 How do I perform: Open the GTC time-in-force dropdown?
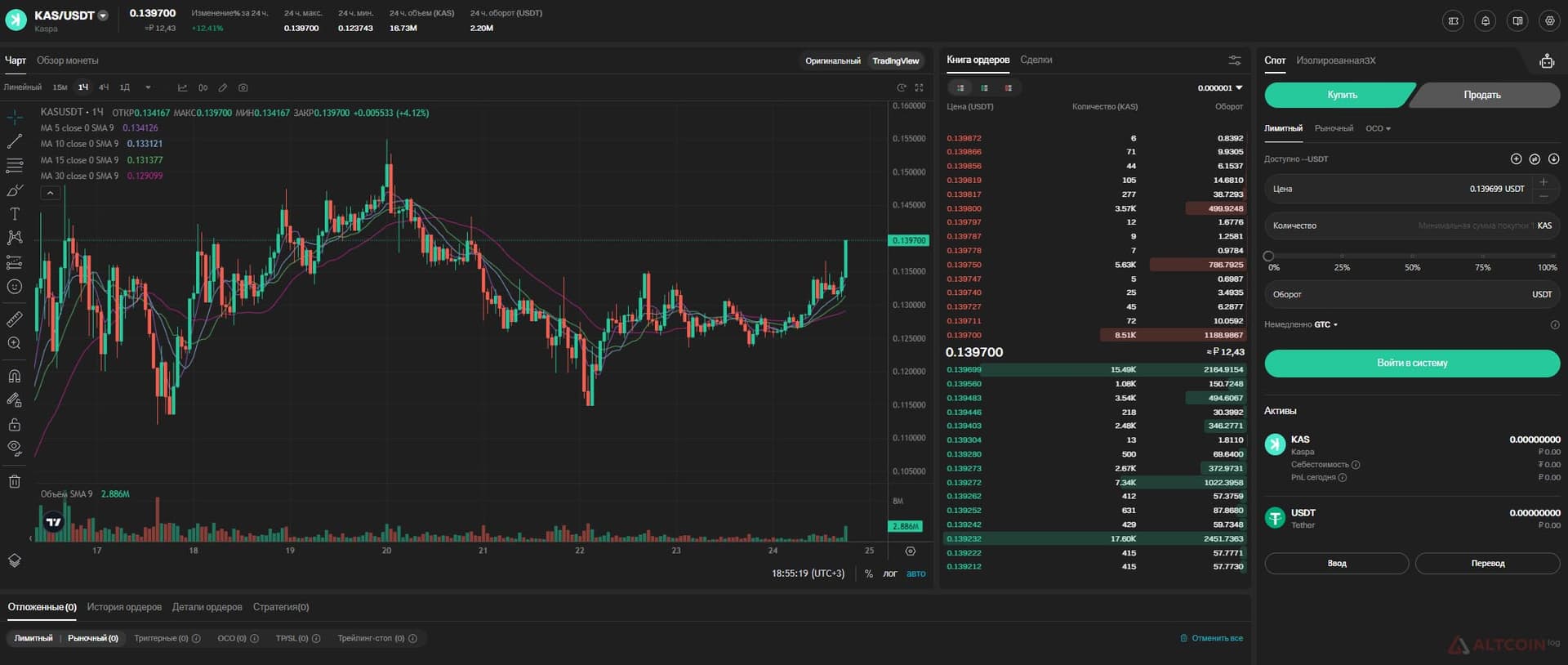tap(1325, 324)
